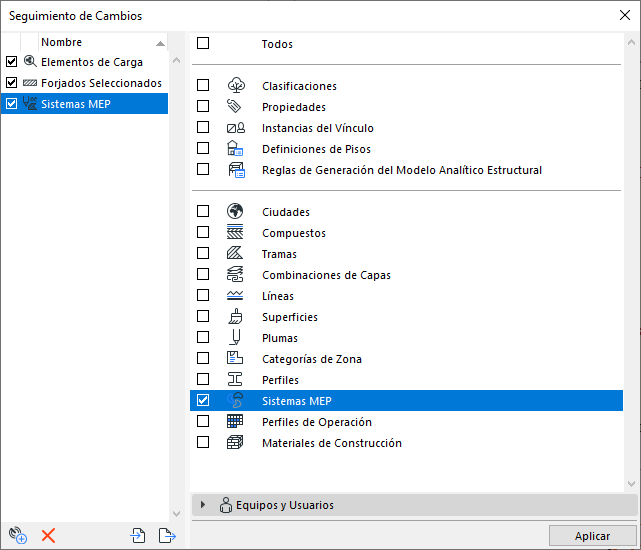The image size is (641, 550).
Task: Uncheck Sistemas MEP in the right list
Action: coord(203,400)
